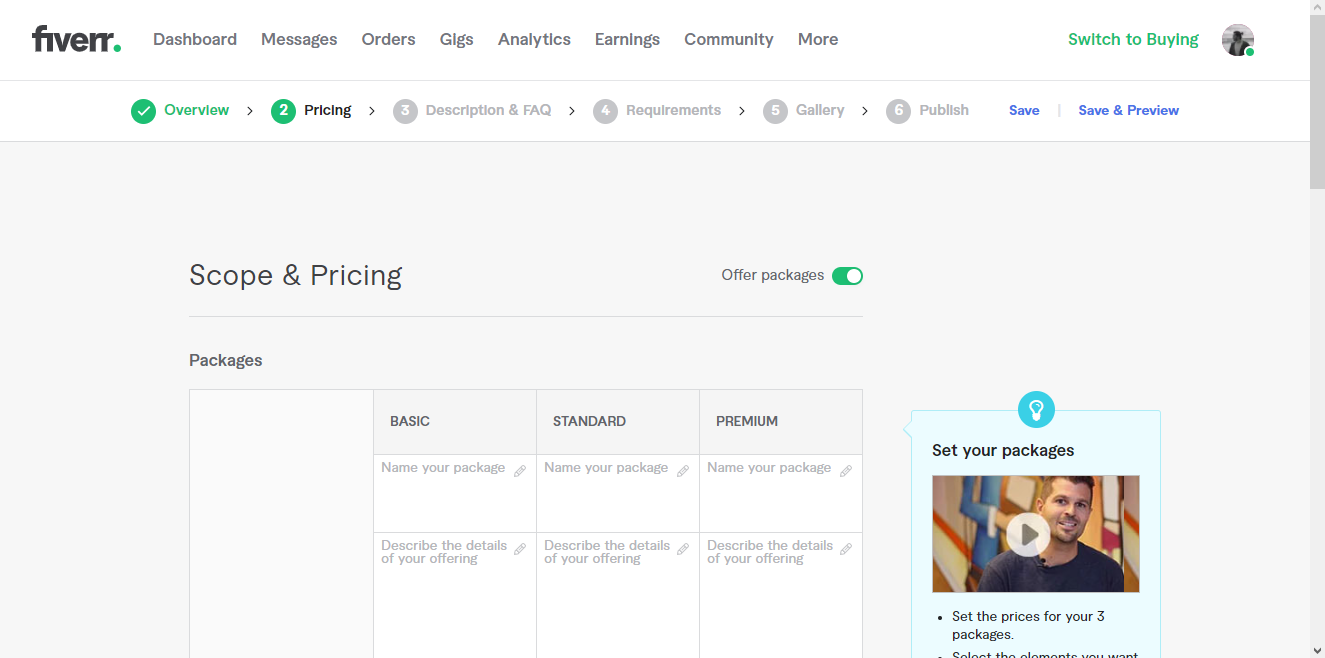The height and width of the screenshot is (658, 1325).
Task: Click pencil icon in Premium description cell
Action: coord(846,549)
